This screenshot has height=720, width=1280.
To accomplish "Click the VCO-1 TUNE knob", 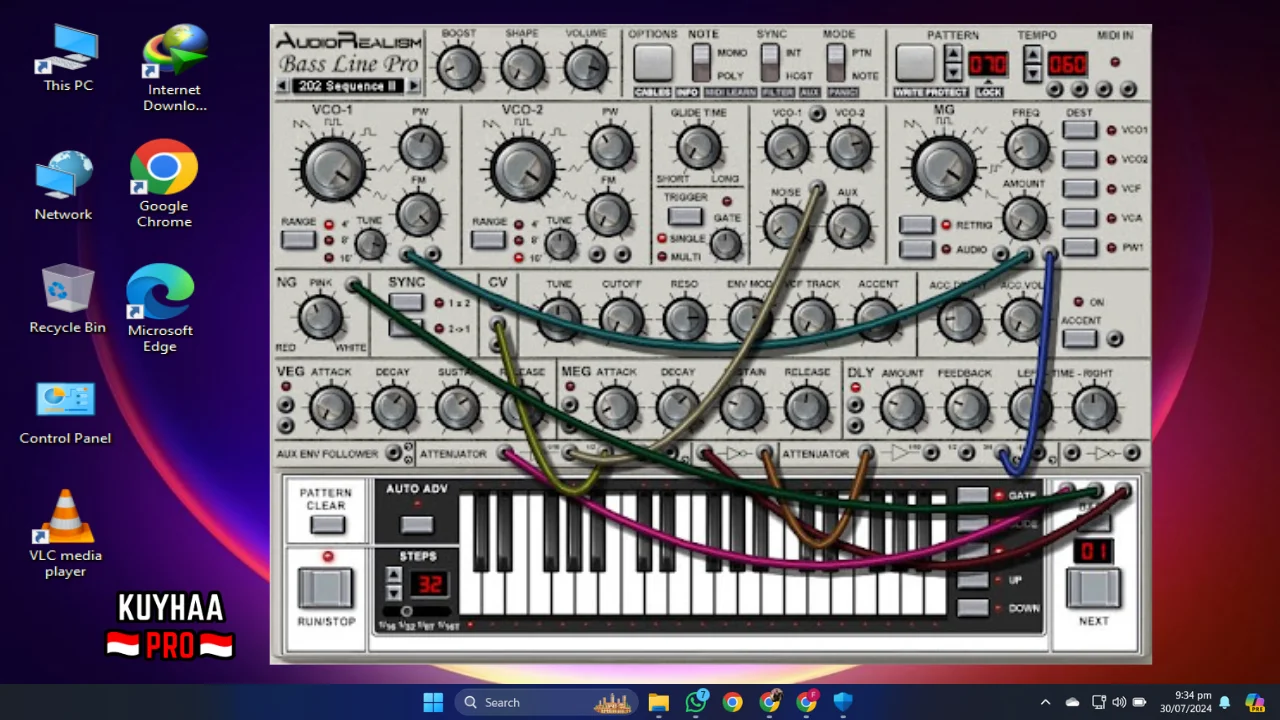I will pyautogui.click(x=370, y=243).
